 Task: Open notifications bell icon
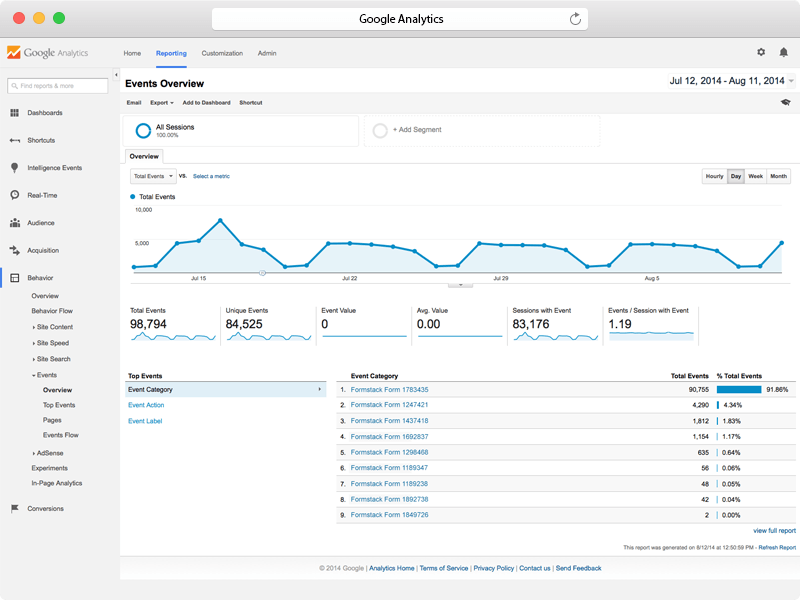[784, 52]
